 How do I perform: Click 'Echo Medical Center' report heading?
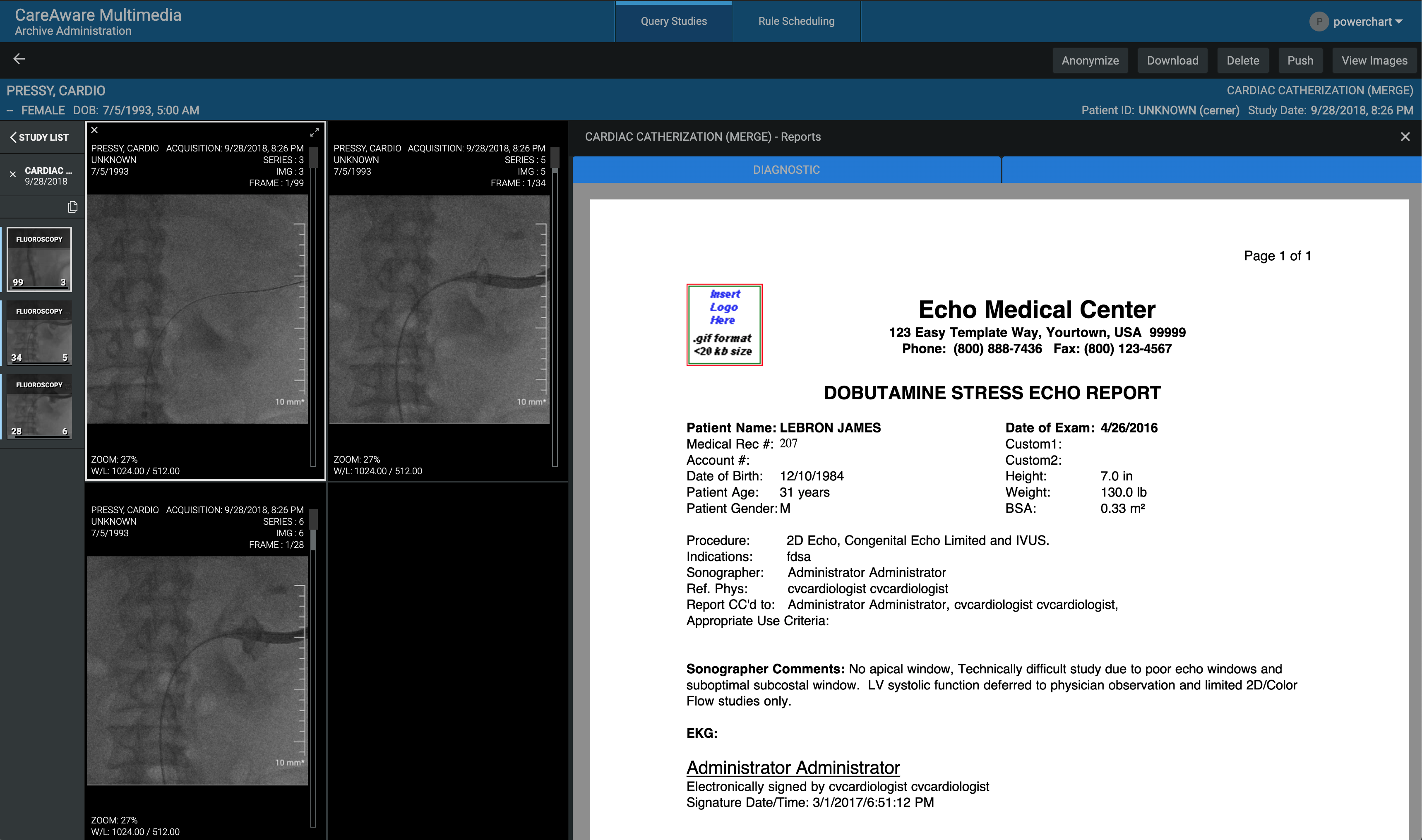(1037, 310)
